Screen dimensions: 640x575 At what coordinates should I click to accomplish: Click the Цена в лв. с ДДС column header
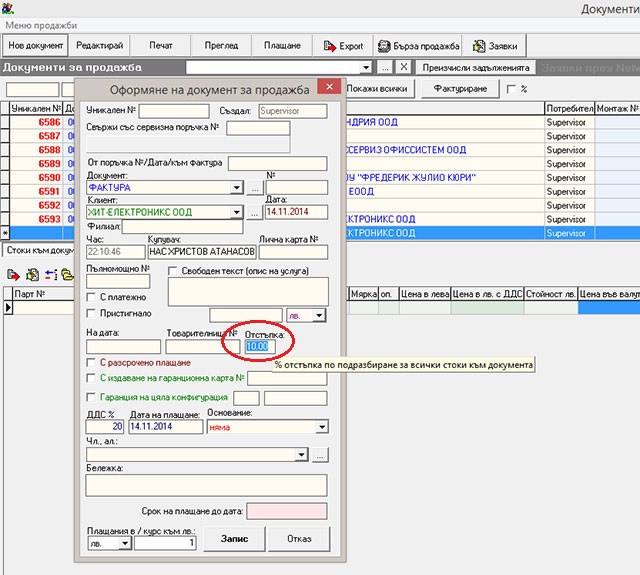pyautogui.click(x=487, y=294)
